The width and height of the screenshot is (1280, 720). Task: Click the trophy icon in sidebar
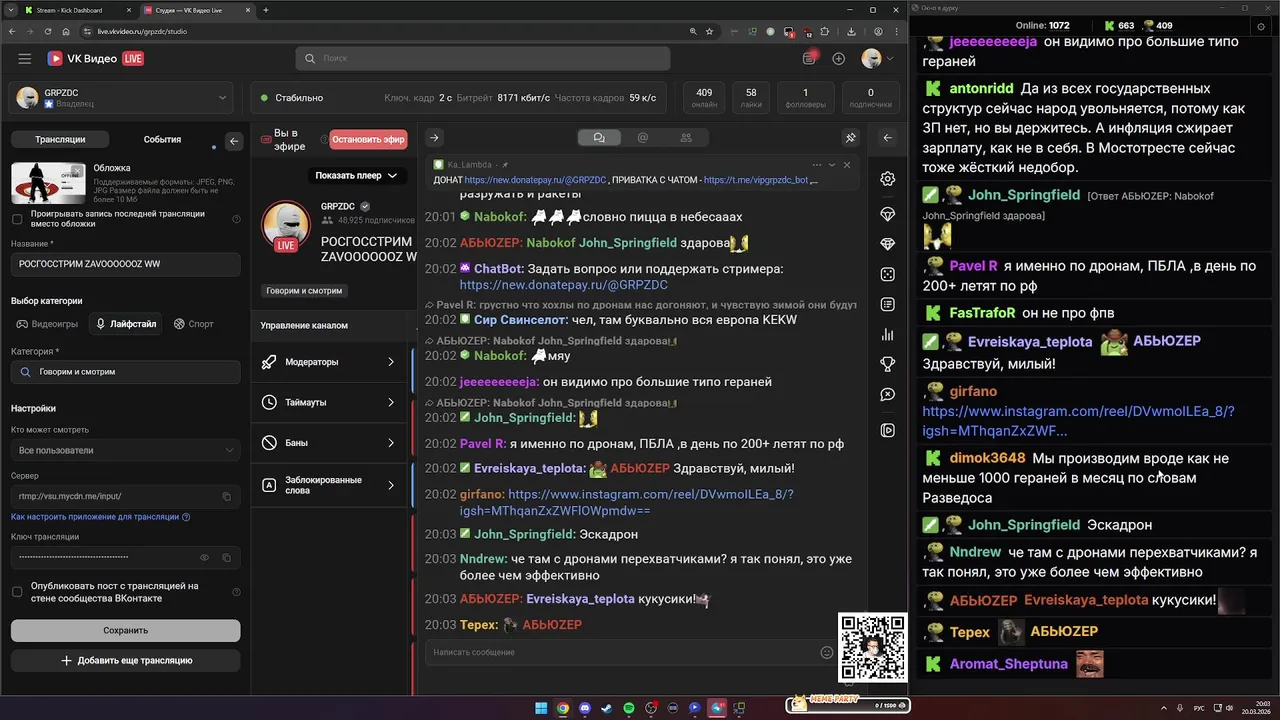pos(887,364)
